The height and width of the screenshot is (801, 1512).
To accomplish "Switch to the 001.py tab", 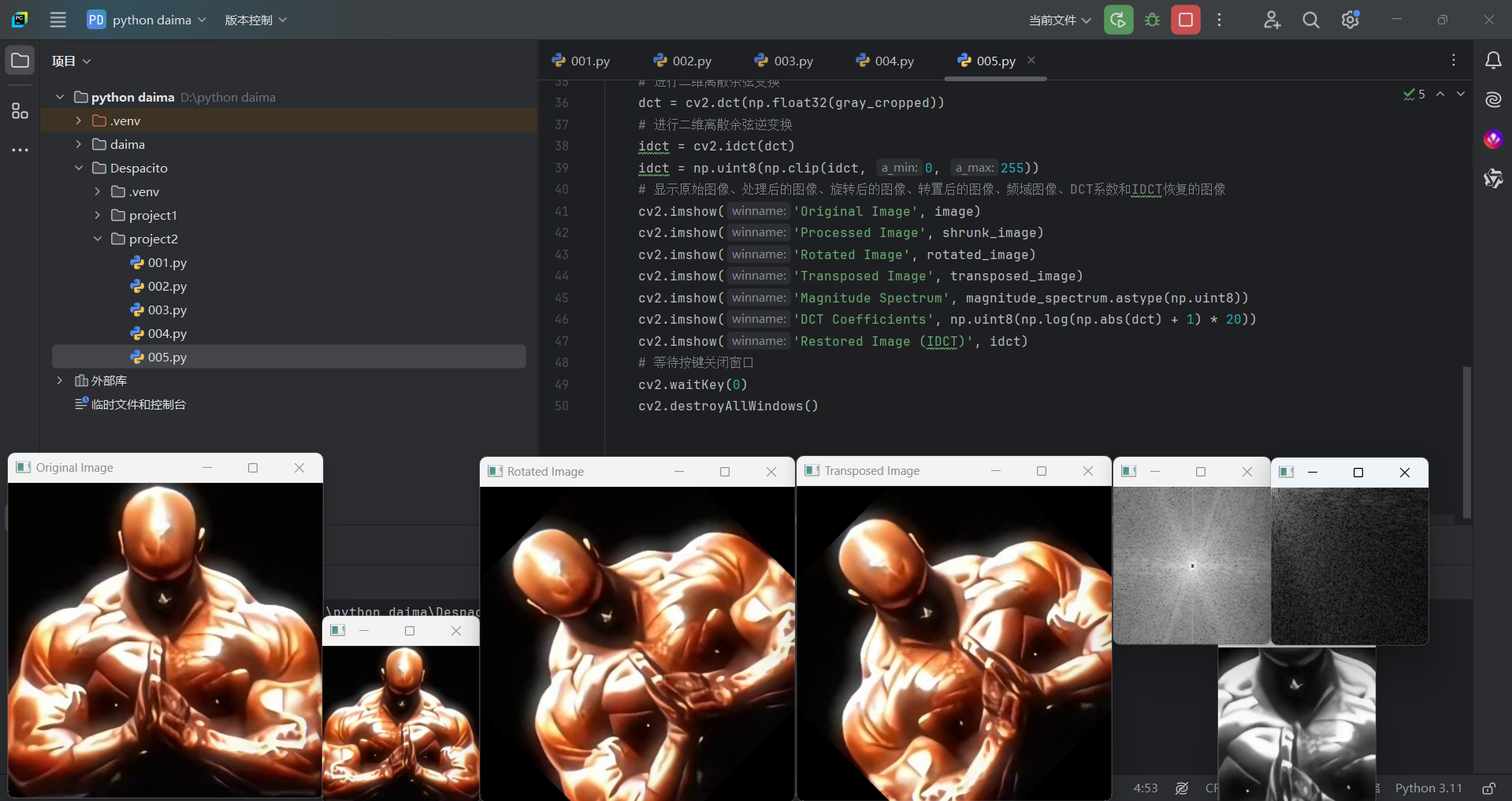I will coord(581,61).
